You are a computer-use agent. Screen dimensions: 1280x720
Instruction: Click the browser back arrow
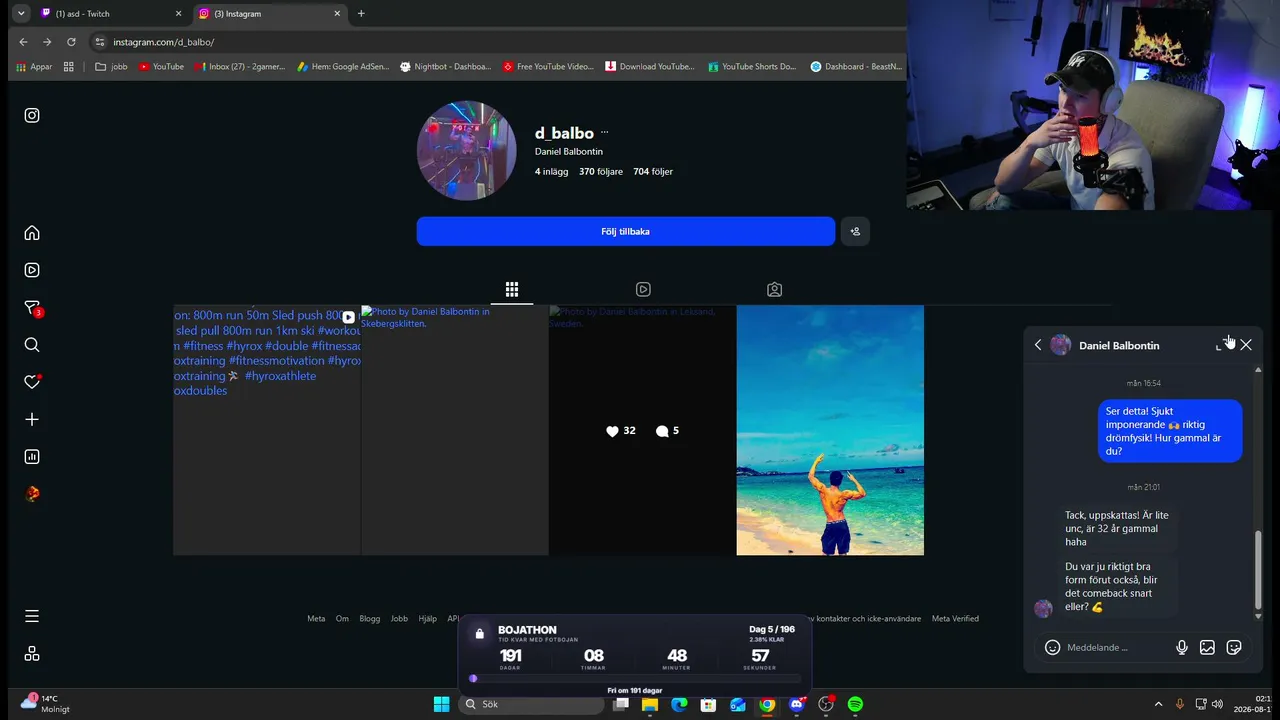pos(23,42)
